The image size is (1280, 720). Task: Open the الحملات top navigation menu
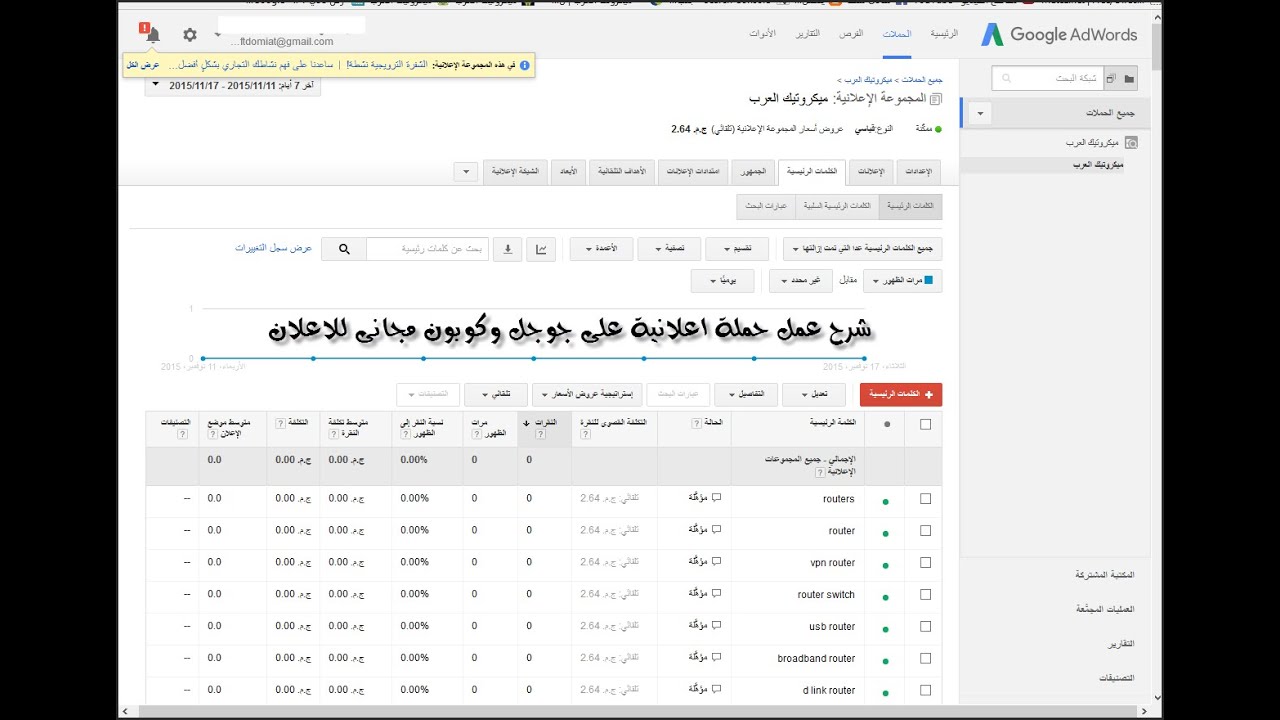897,34
